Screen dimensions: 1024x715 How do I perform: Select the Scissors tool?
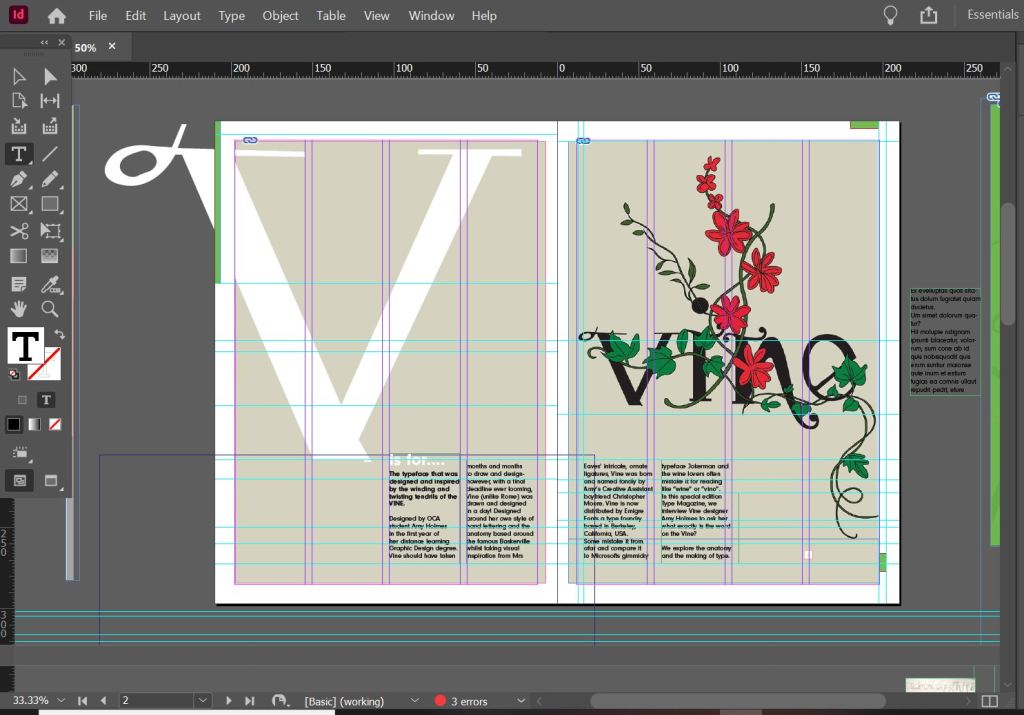click(x=18, y=231)
